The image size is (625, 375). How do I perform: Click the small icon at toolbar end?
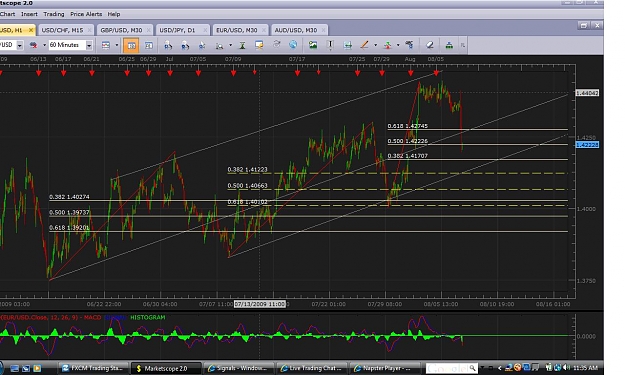(x=463, y=45)
